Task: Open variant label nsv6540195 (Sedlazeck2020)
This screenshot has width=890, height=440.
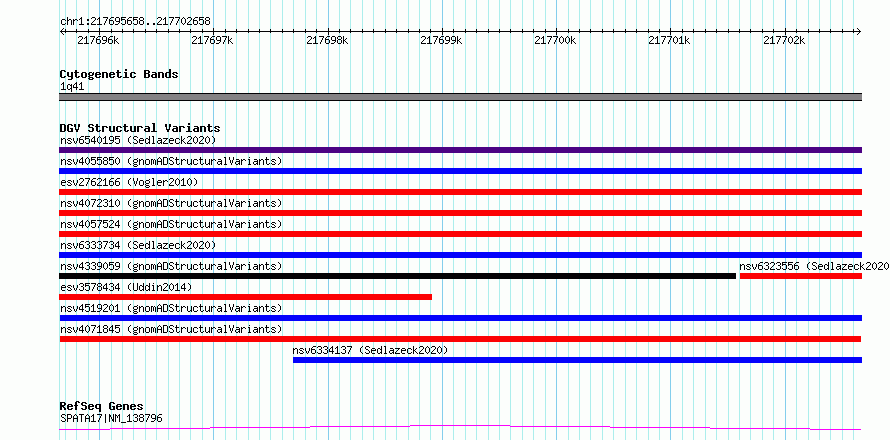Action: (x=138, y=140)
